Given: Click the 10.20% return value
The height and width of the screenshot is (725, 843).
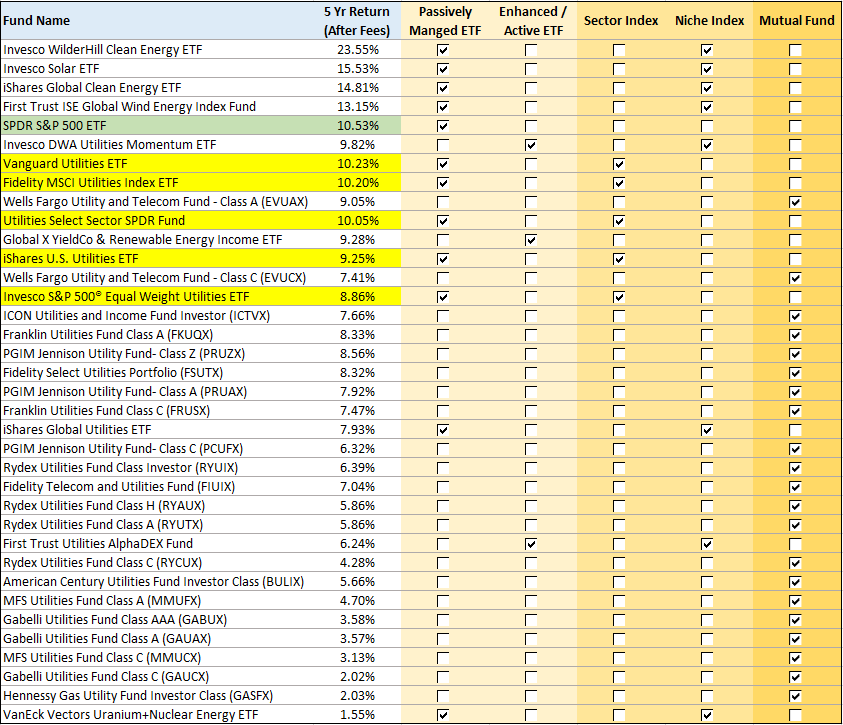Looking at the screenshot, I should (358, 183).
